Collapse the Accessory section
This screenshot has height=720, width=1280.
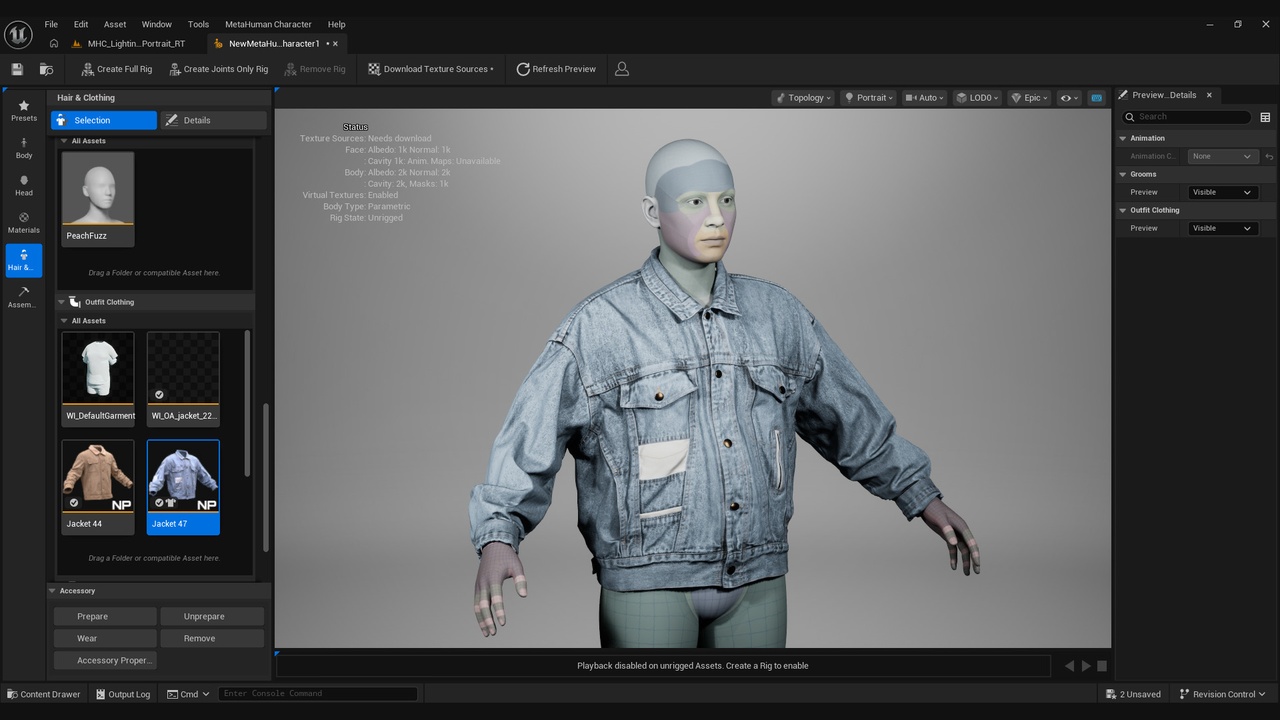tap(53, 591)
